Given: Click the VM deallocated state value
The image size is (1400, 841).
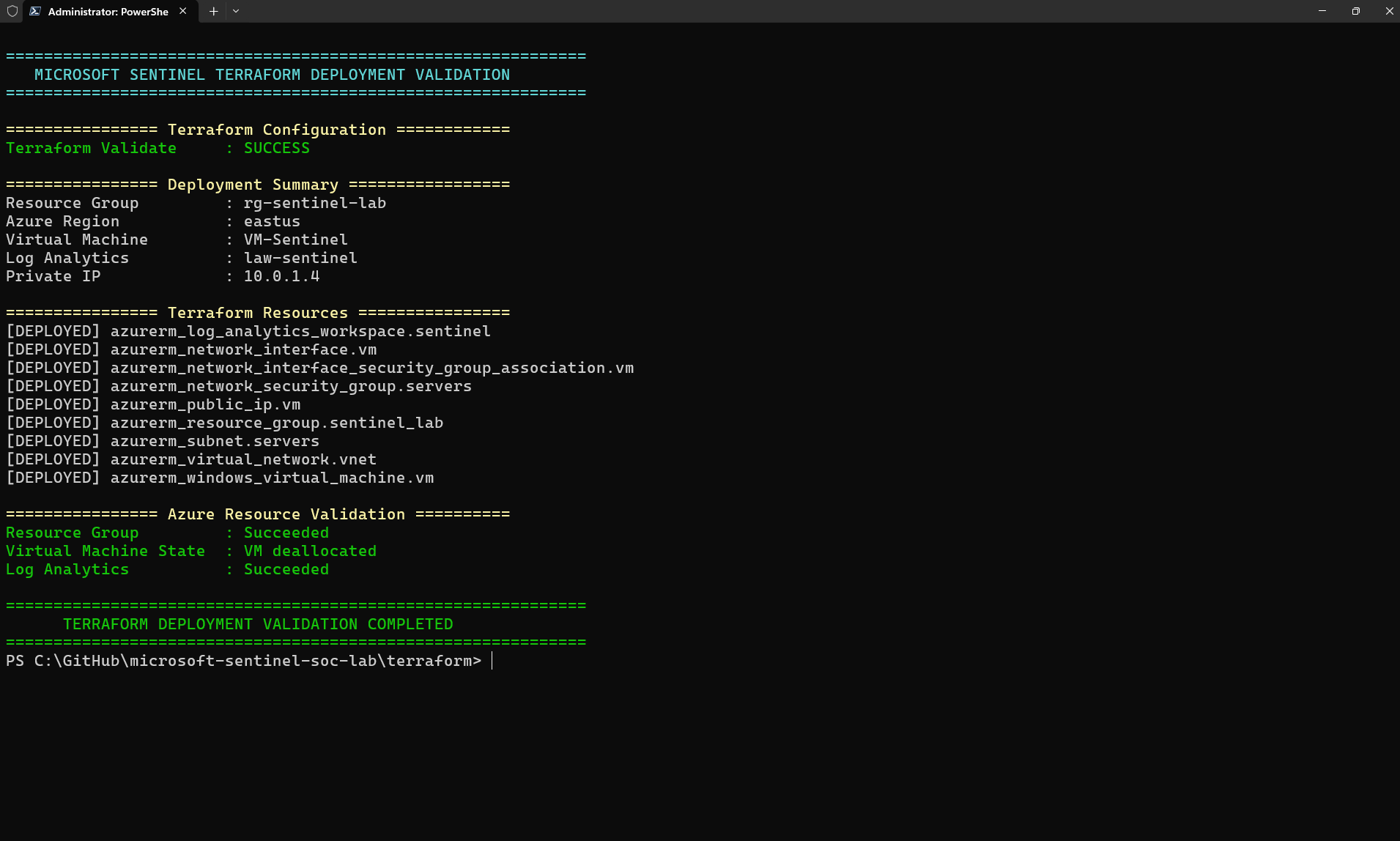Looking at the screenshot, I should [310, 551].
